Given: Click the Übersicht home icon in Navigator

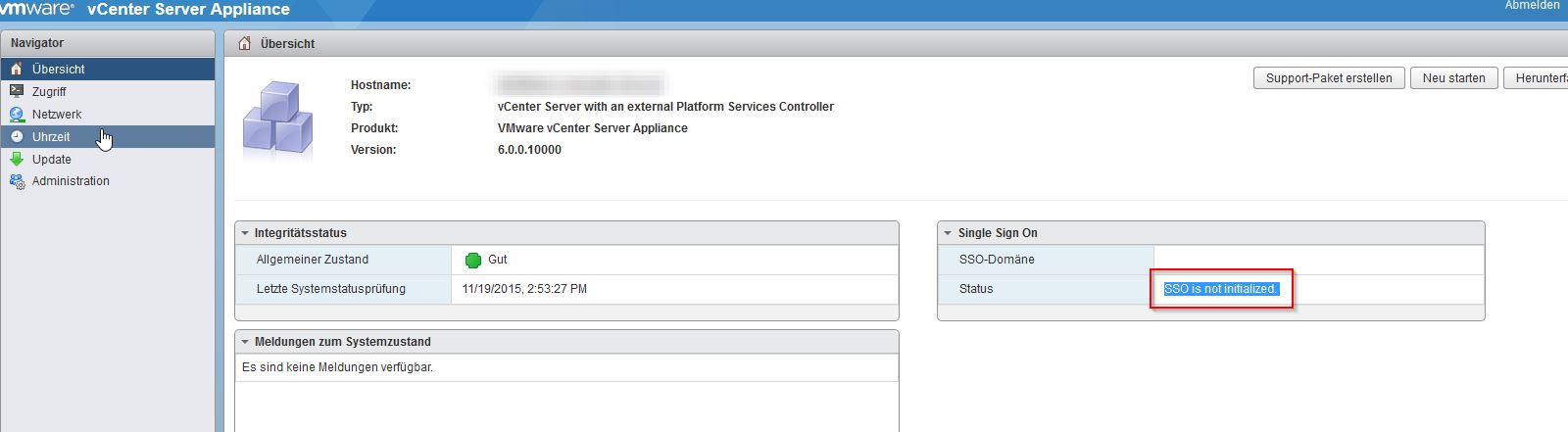Looking at the screenshot, I should tap(16, 69).
